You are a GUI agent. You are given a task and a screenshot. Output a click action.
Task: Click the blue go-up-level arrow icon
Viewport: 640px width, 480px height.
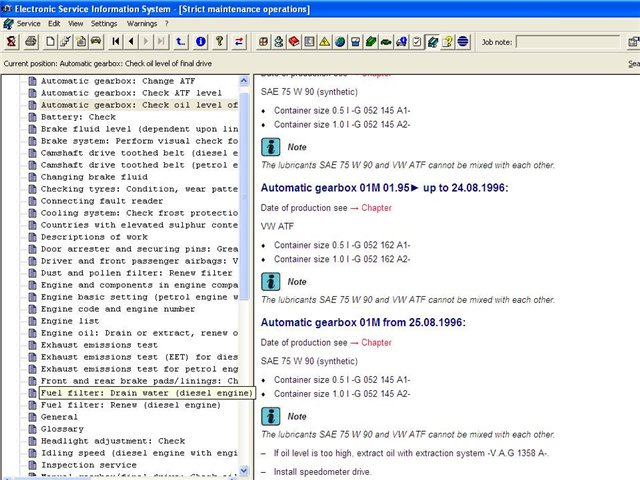(180, 42)
